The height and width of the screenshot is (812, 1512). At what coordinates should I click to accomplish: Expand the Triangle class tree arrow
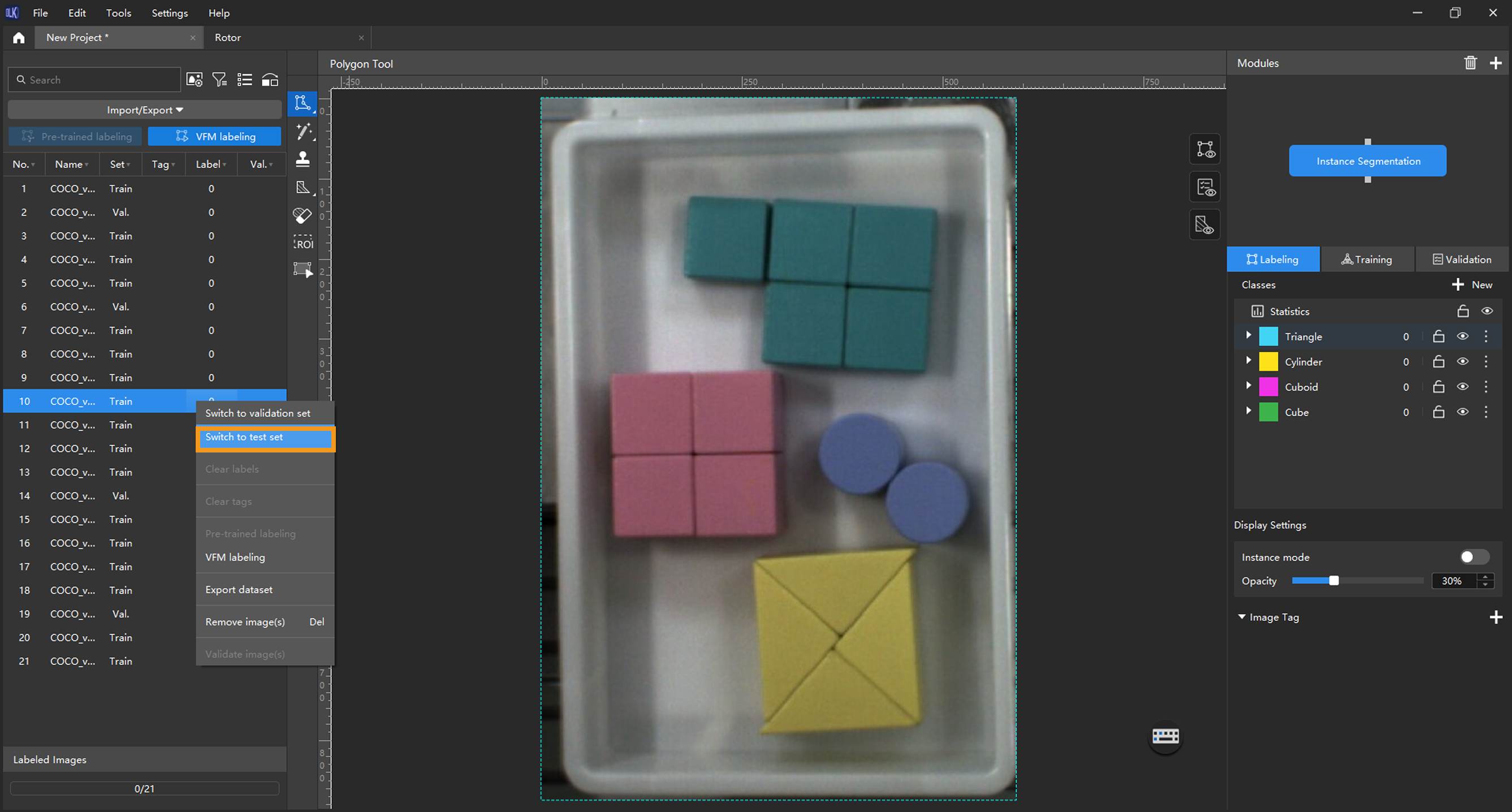(1249, 336)
